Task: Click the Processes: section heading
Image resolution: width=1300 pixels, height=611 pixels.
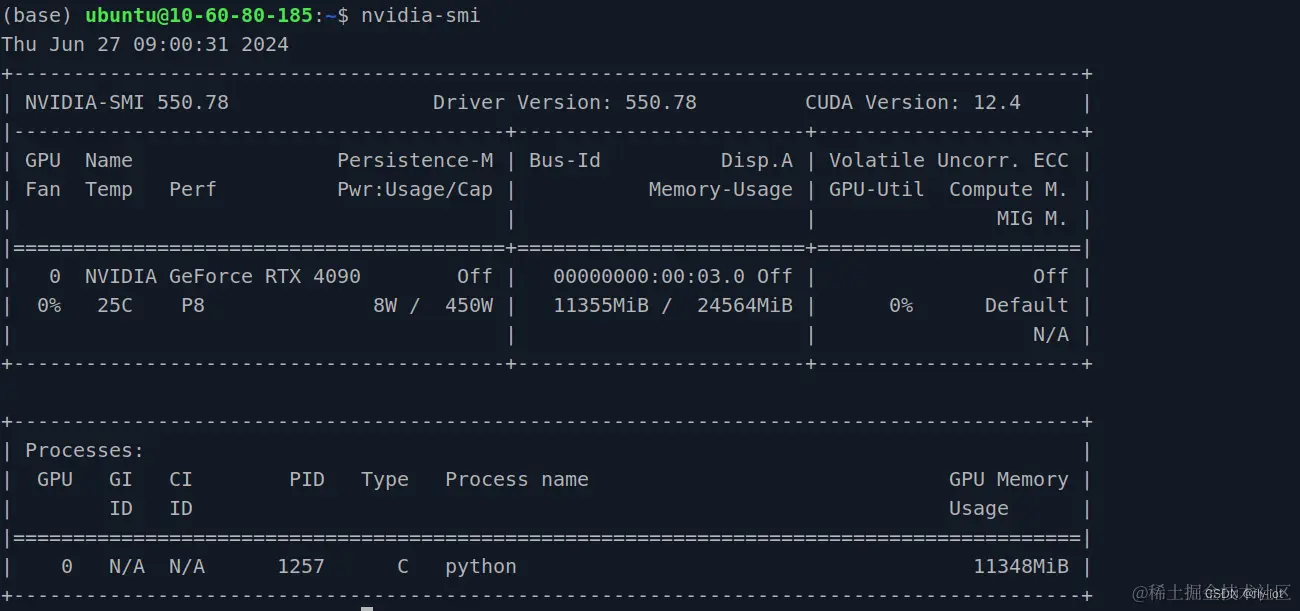Action: click(x=85, y=451)
